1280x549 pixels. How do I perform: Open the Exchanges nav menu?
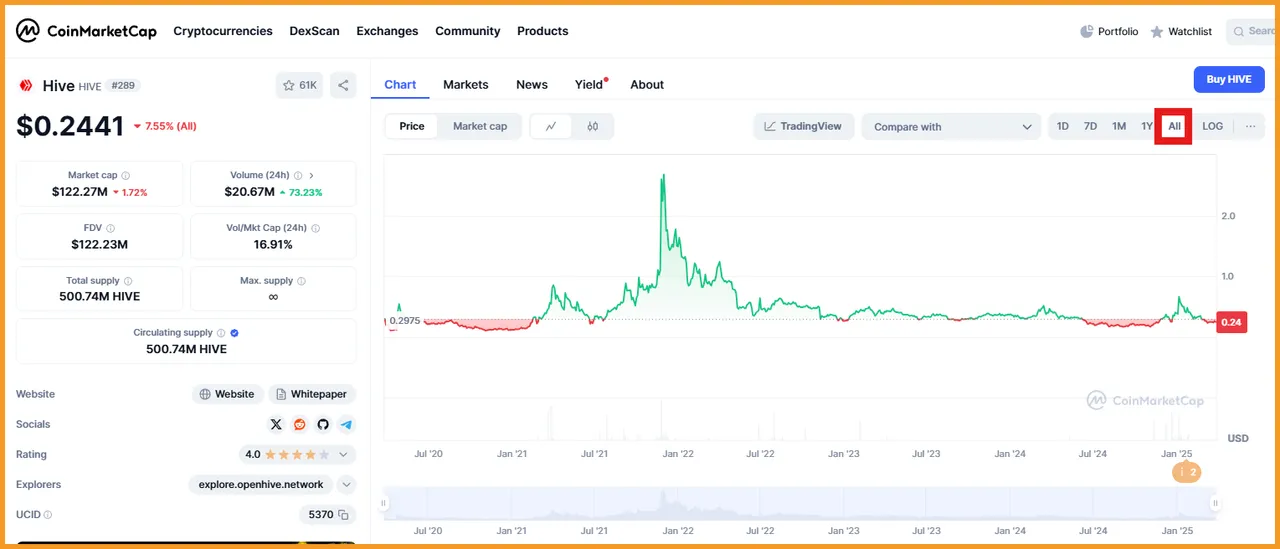(x=387, y=31)
